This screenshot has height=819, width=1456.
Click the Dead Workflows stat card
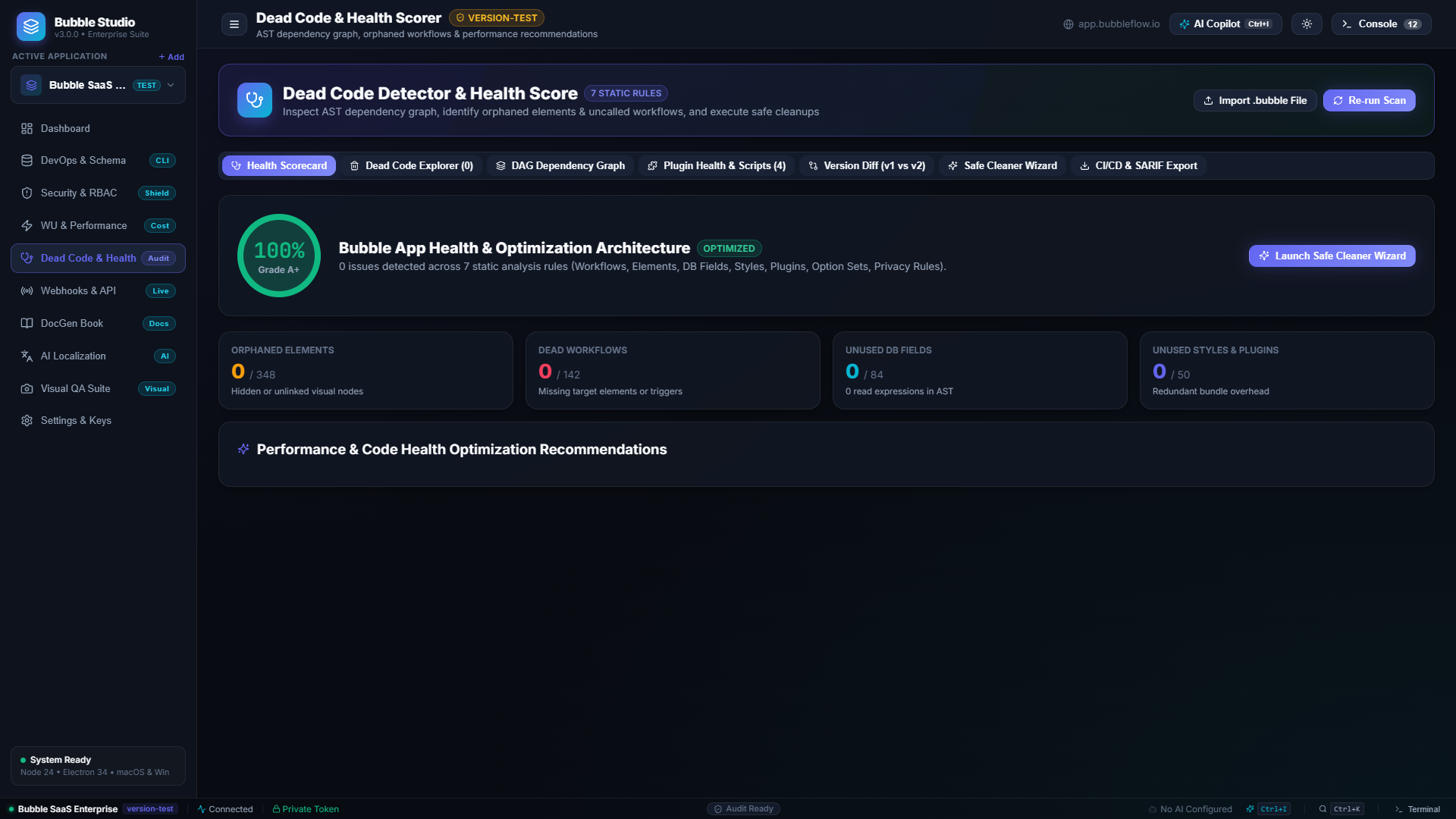[673, 371]
